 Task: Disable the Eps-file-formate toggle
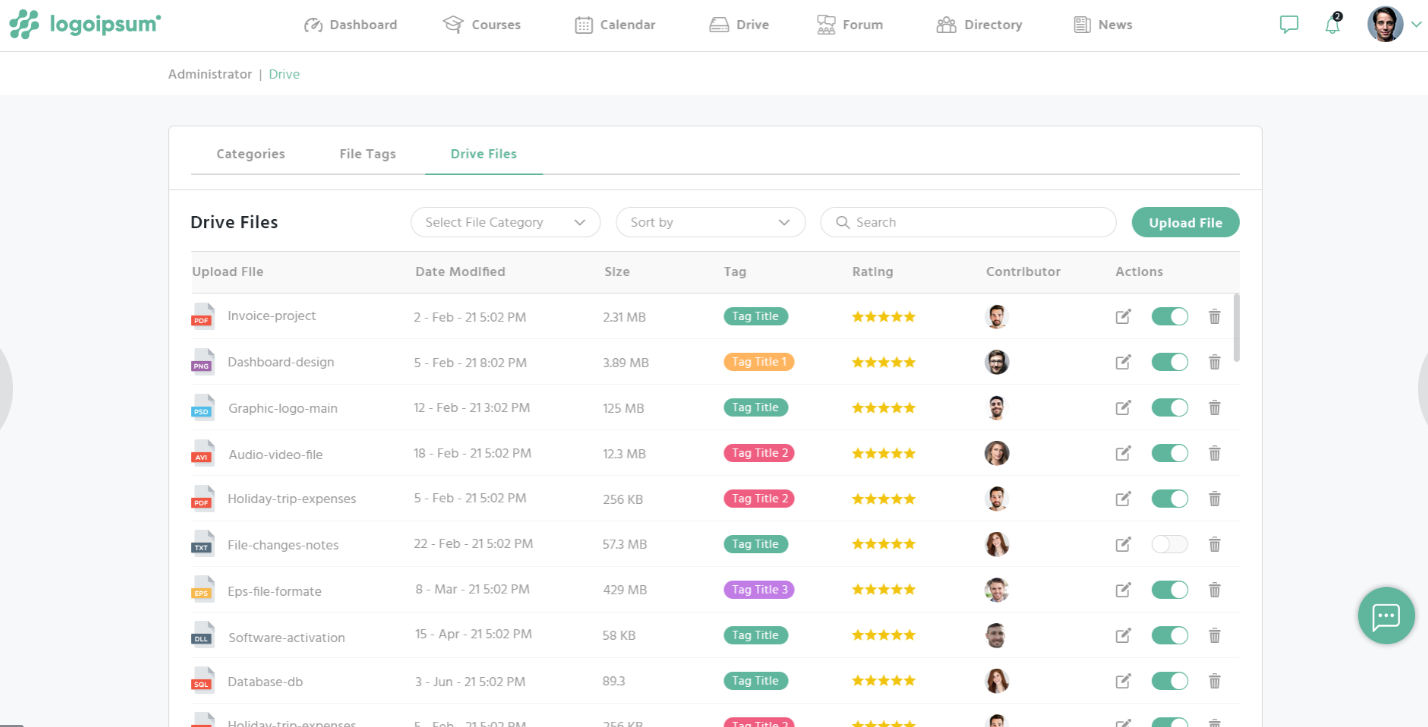point(1170,590)
